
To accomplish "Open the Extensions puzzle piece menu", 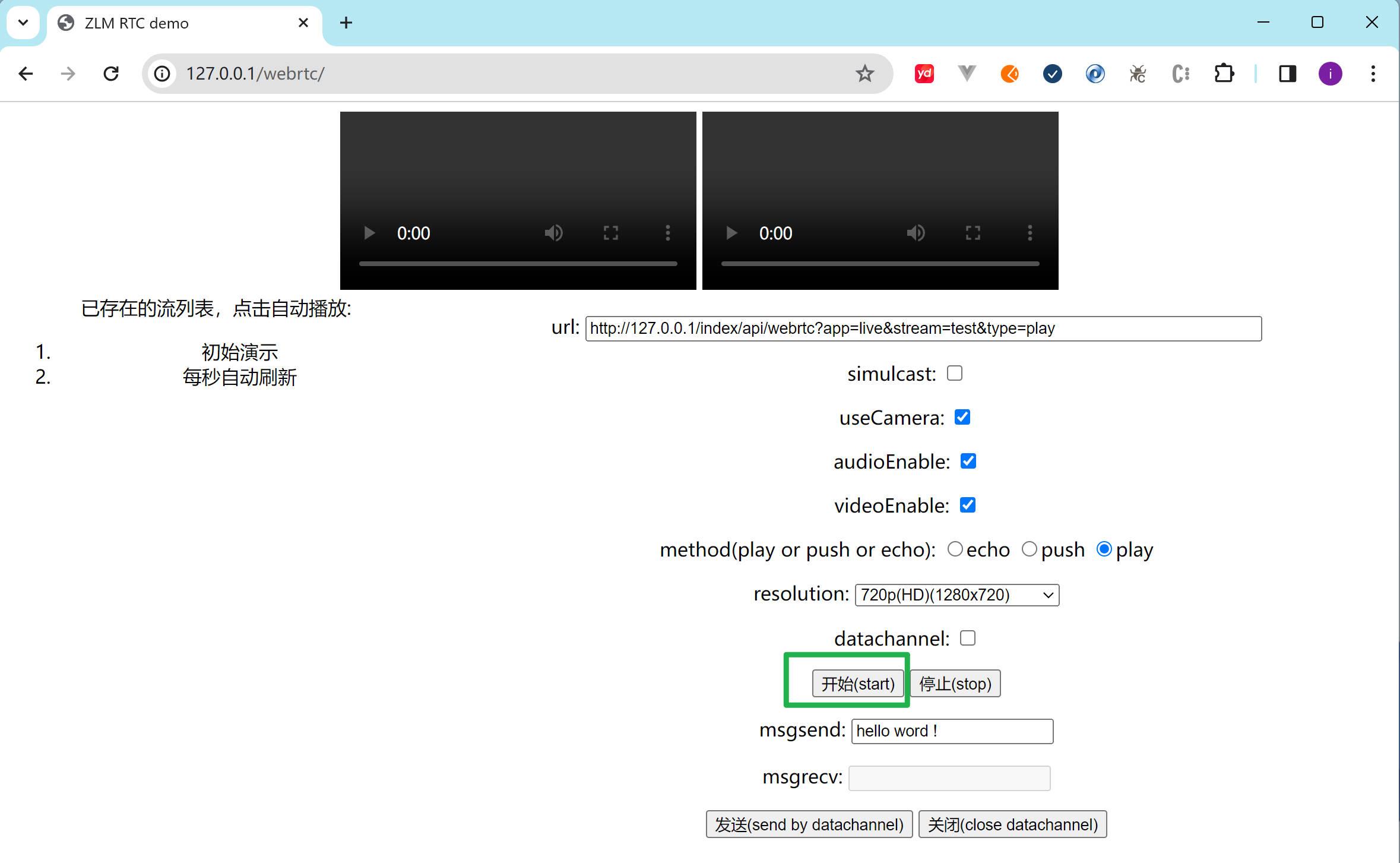I will (x=1224, y=74).
